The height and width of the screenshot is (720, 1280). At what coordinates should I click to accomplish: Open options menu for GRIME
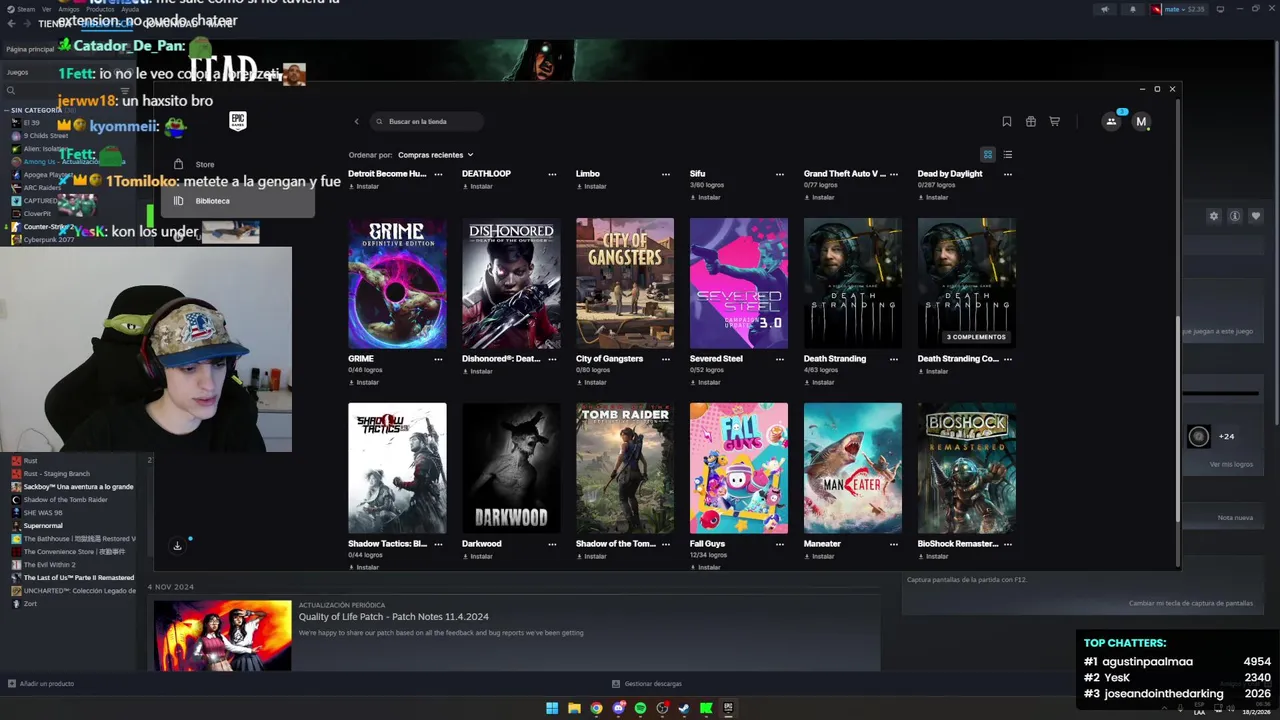[x=438, y=359]
